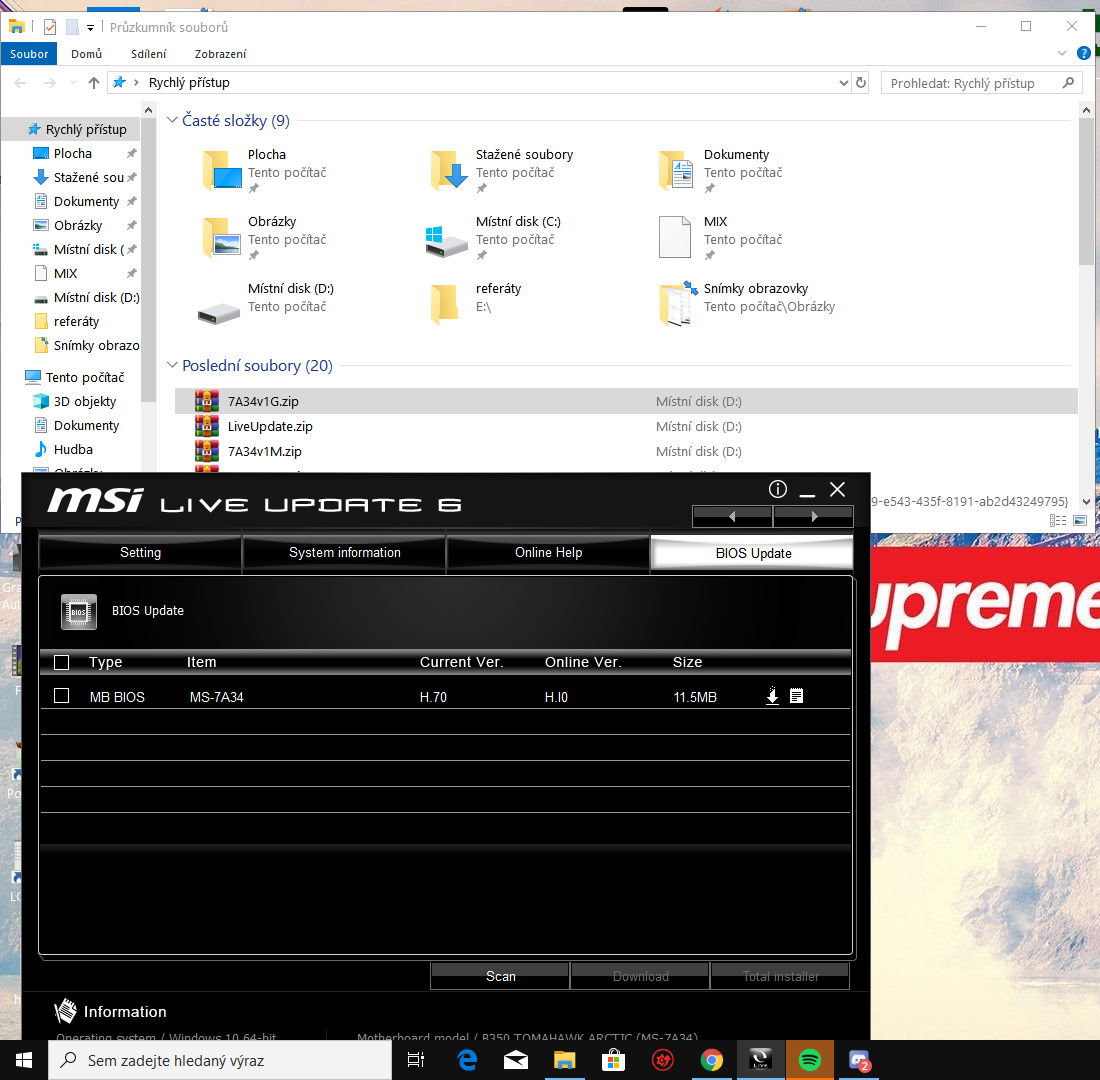The image size is (1100, 1080).
Task: Select referáty in navigation pane
Action: click(x=67, y=321)
